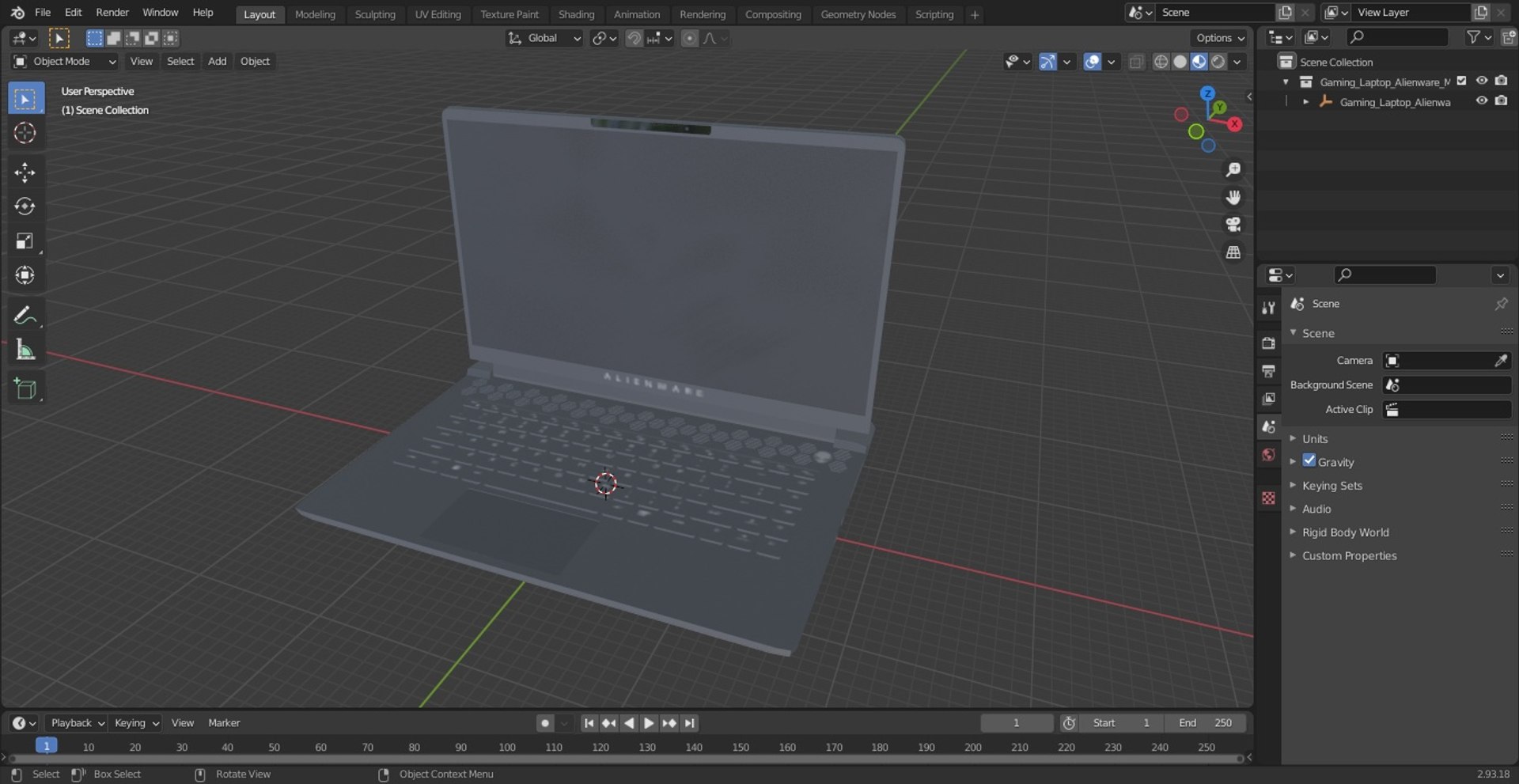Open the Render properties tab
Screen dimensions: 1519x784
1268,343
